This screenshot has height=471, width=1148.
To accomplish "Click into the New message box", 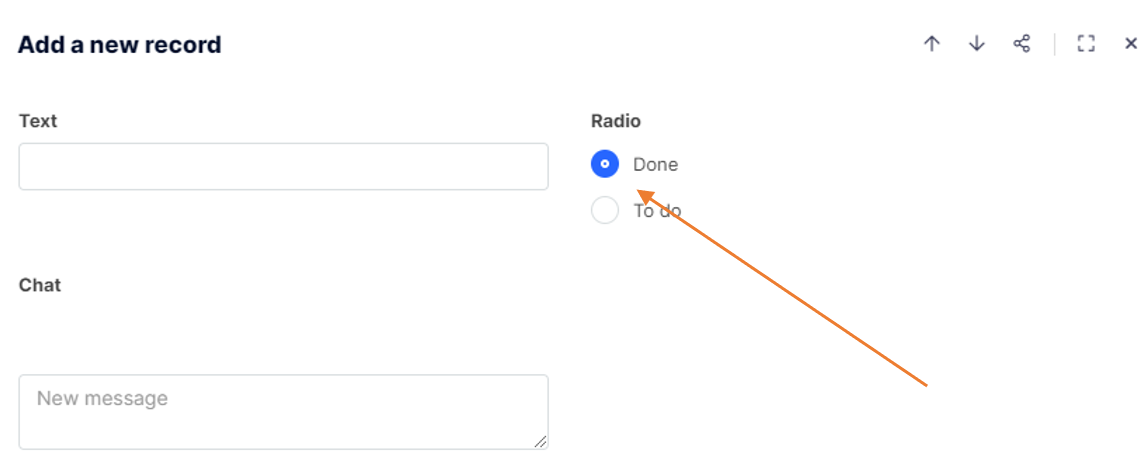I will (283, 411).
